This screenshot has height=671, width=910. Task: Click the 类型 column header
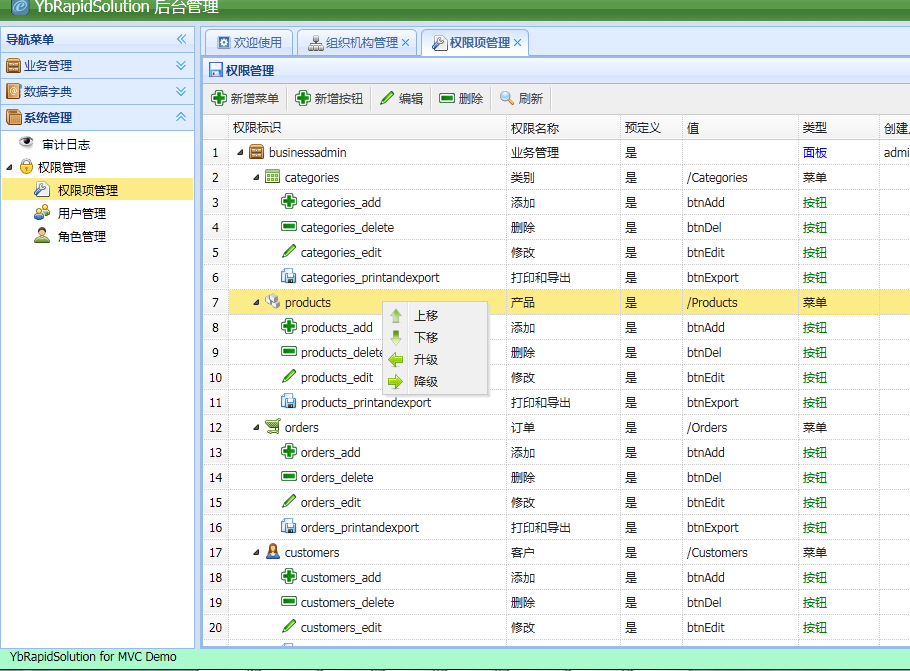pyautogui.click(x=838, y=127)
